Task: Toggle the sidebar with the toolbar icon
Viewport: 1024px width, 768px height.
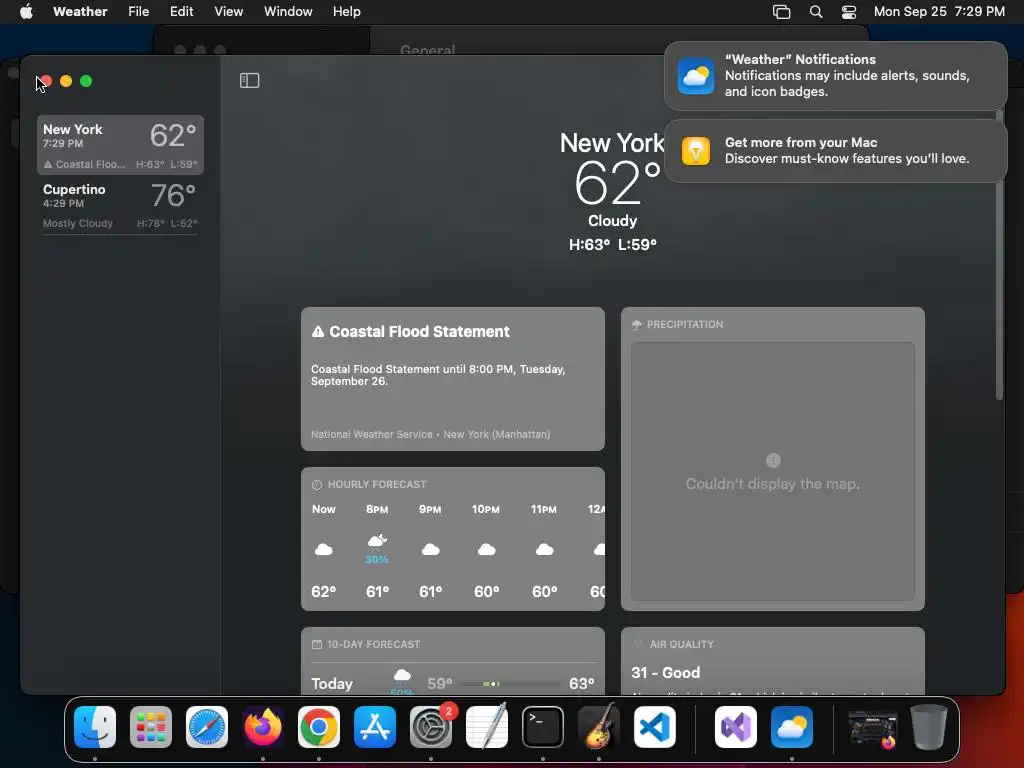Action: [x=249, y=80]
